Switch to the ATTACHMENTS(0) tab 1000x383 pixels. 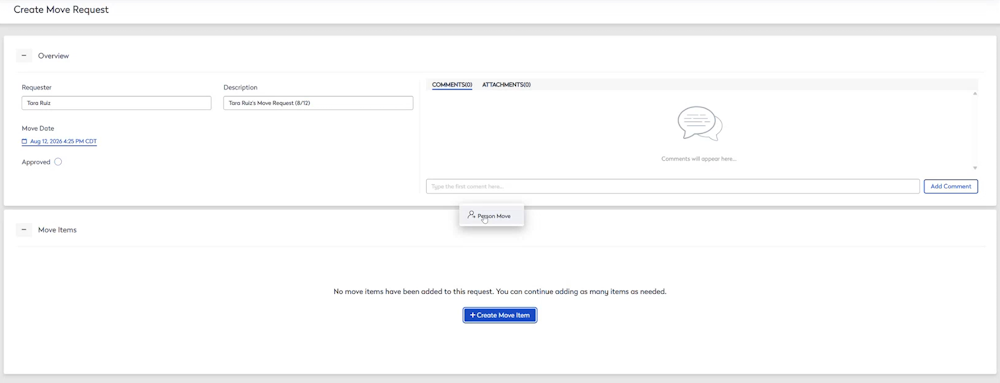pyautogui.click(x=506, y=85)
